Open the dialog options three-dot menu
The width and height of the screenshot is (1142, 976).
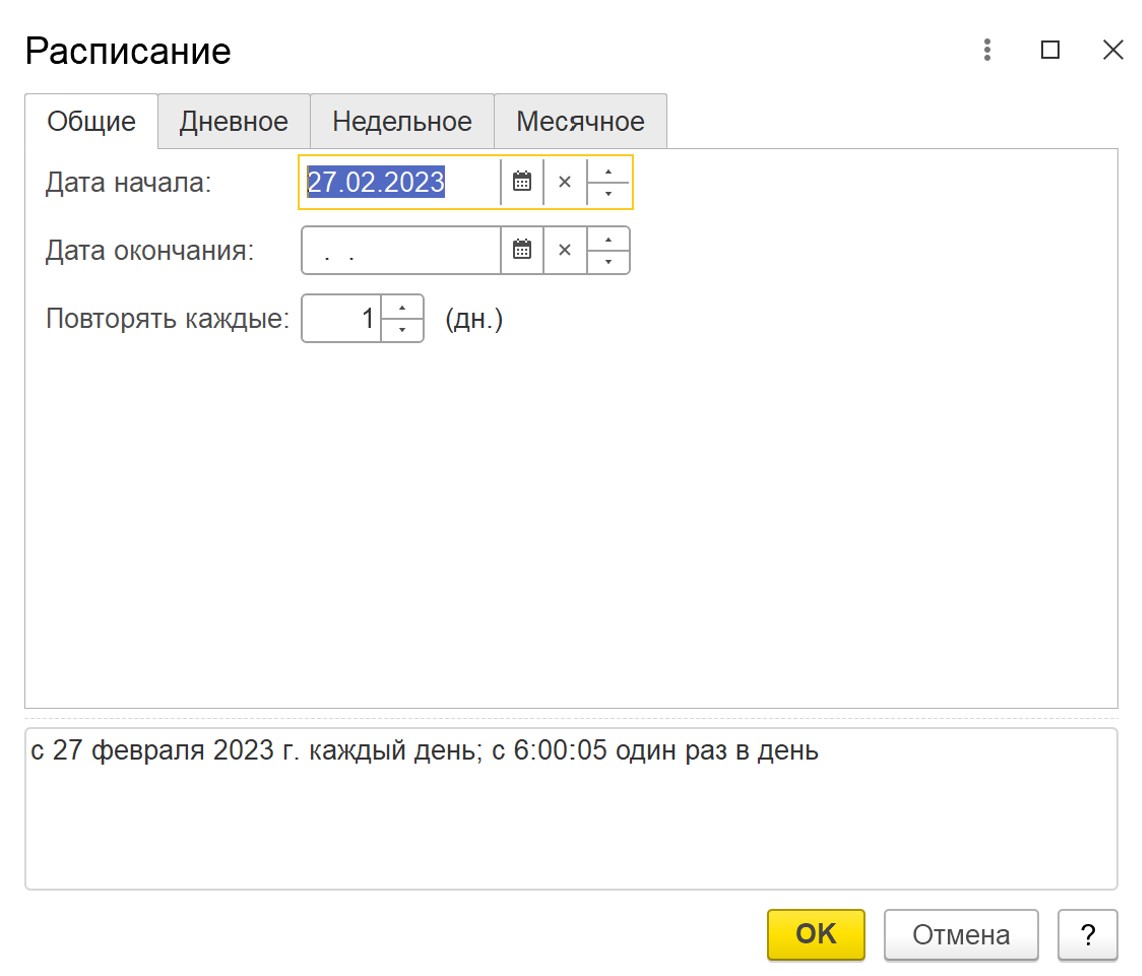pyautogui.click(x=986, y=50)
